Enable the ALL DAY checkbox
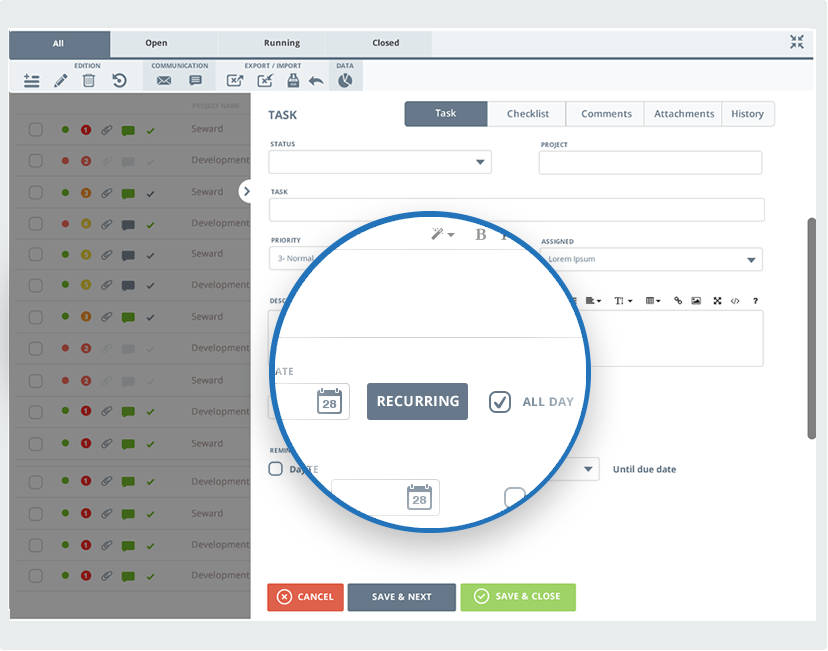This screenshot has width=828, height=651. [500, 401]
